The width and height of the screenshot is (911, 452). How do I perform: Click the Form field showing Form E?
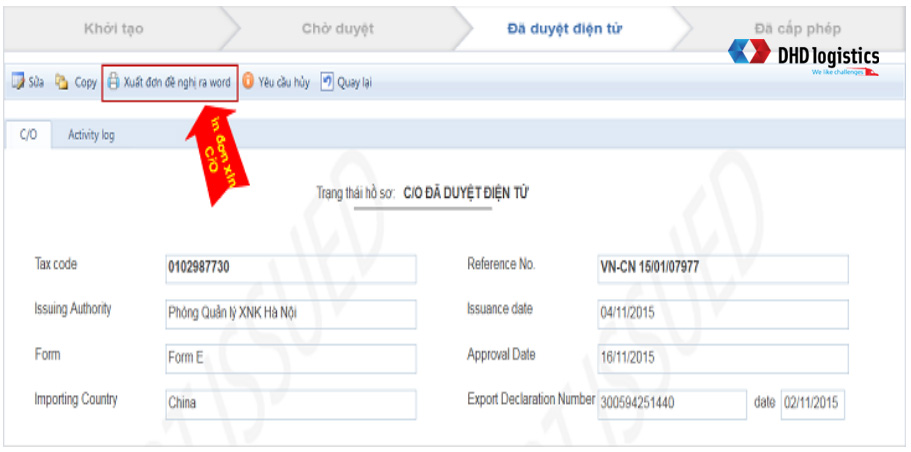[290, 359]
